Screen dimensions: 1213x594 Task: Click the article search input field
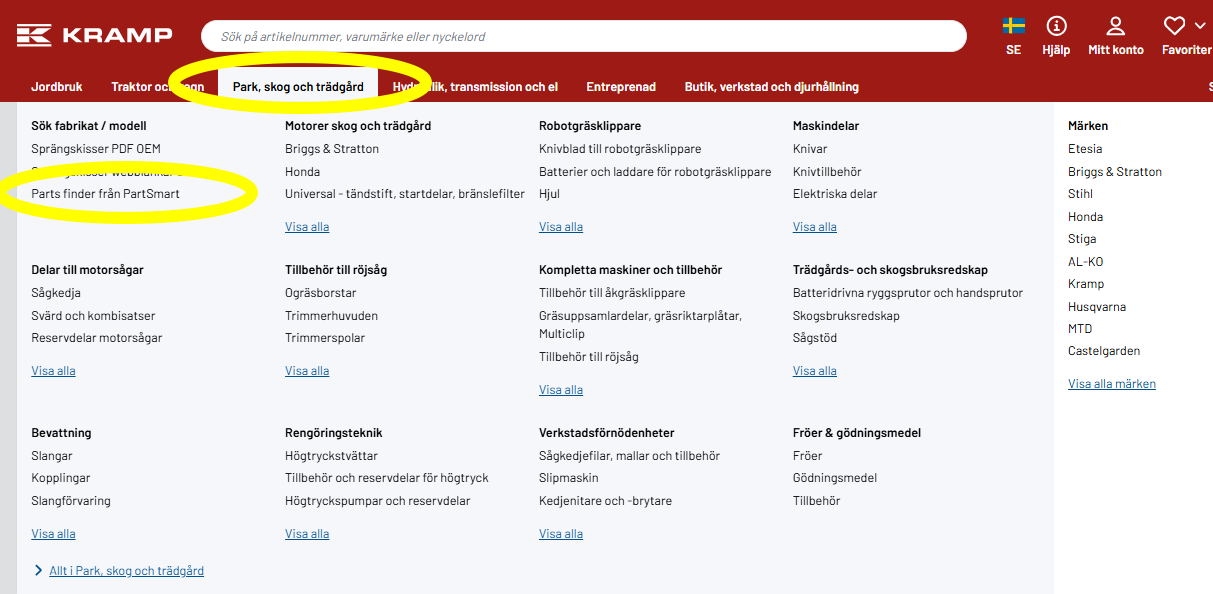click(x=584, y=36)
